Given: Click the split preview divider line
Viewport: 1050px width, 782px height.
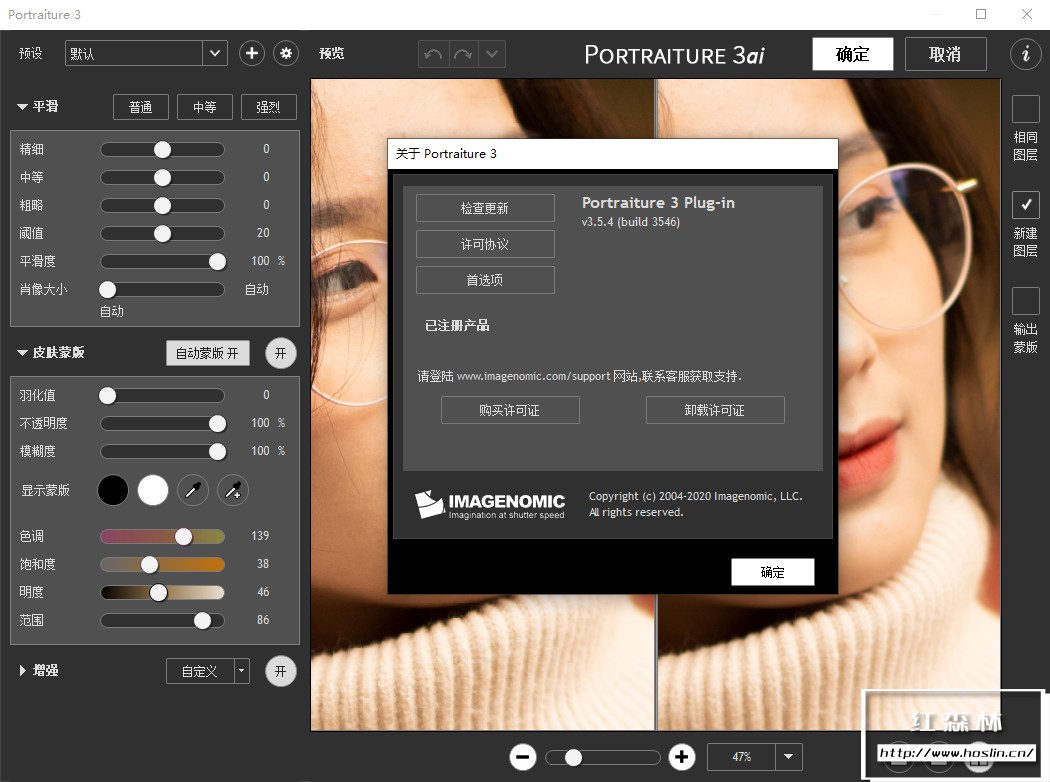Looking at the screenshot, I should point(656,404).
